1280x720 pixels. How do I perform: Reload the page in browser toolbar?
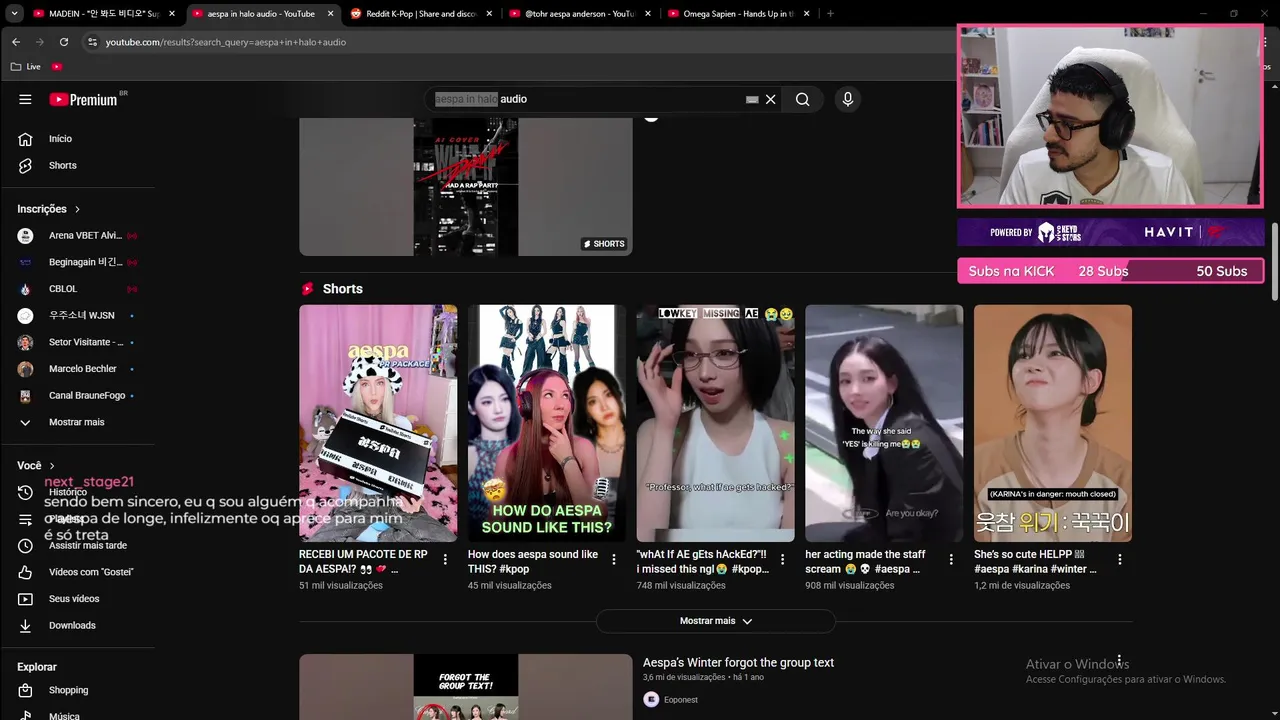(x=64, y=42)
